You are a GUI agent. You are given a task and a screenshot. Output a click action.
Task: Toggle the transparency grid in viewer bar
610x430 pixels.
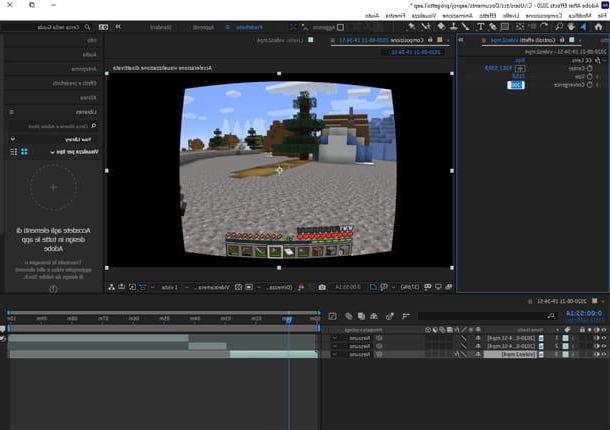coord(238,287)
